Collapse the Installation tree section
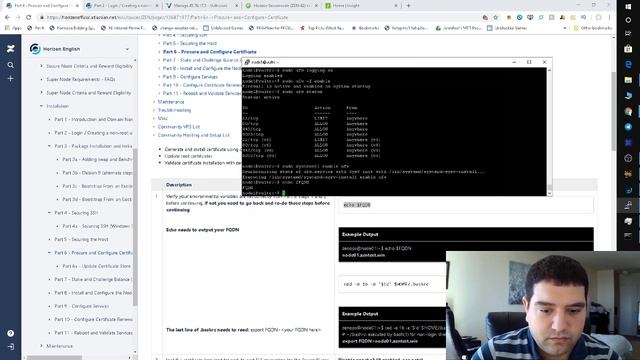 41,106
